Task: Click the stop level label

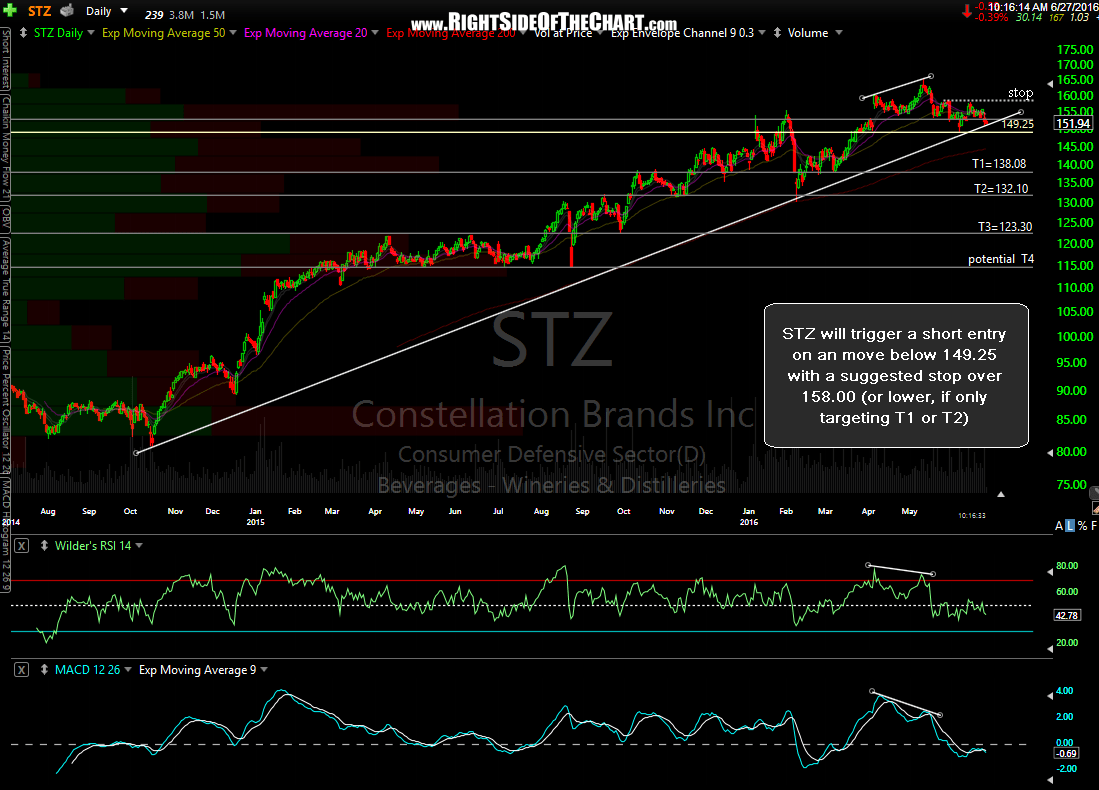Action: [1020, 93]
